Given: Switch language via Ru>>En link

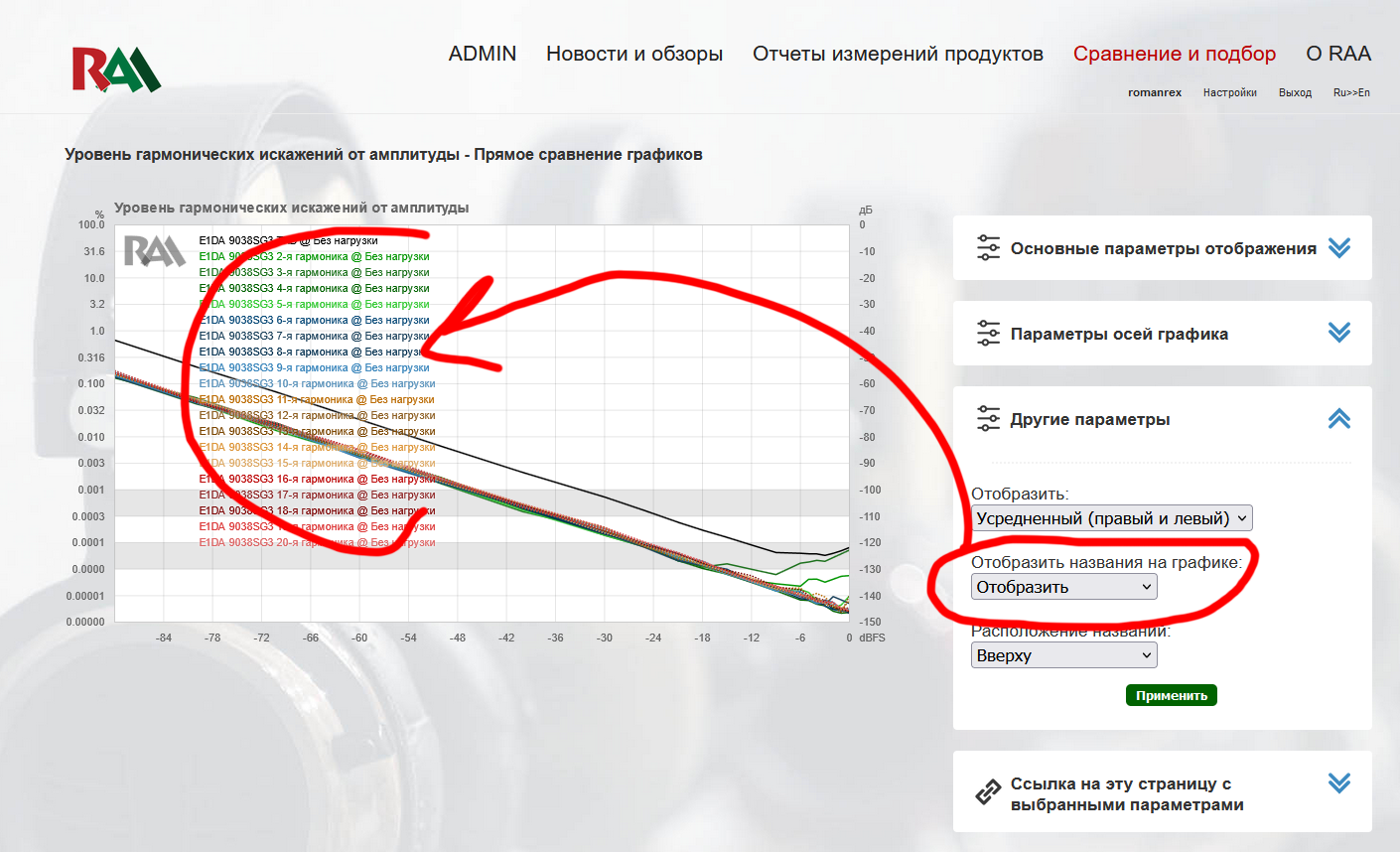Looking at the screenshot, I should tap(1351, 92).
